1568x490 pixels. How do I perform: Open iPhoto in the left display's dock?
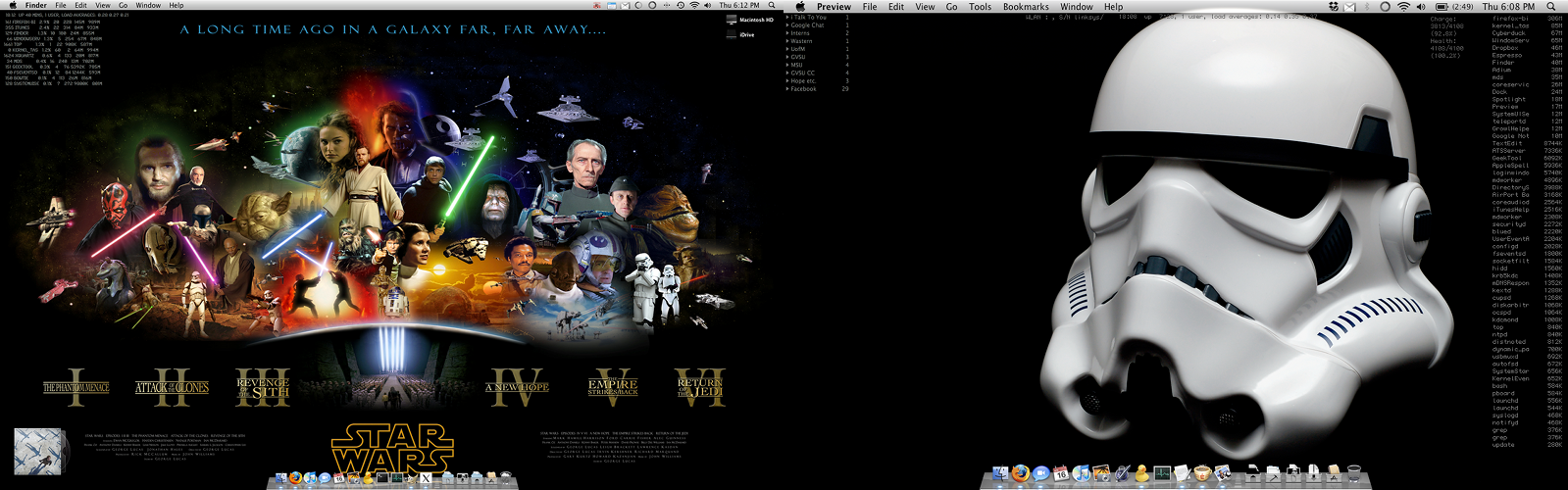[353, 478]
